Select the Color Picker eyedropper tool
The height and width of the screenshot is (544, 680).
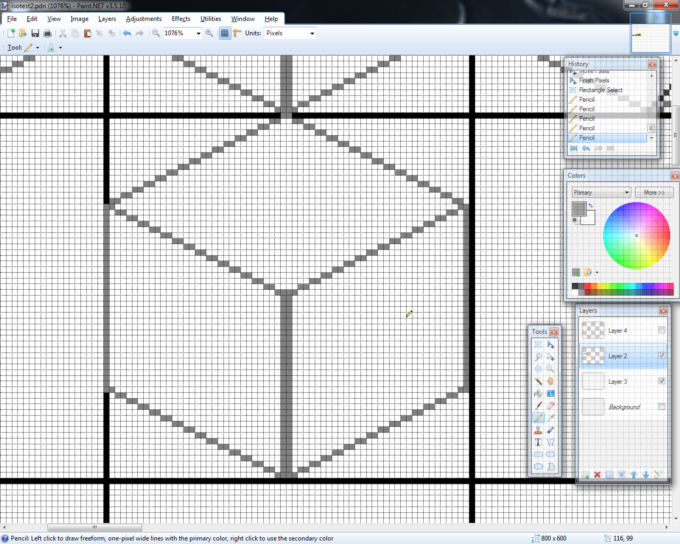tap(550, 418)
